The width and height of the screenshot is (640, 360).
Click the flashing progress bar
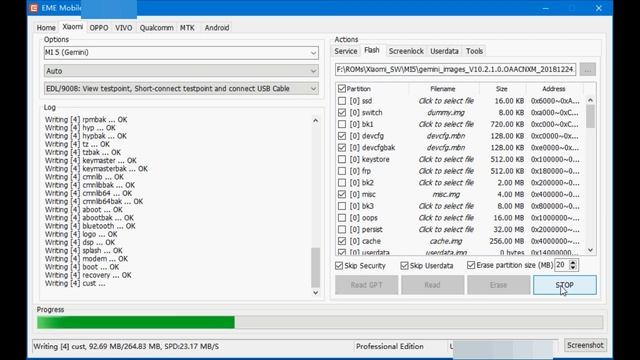320,322
